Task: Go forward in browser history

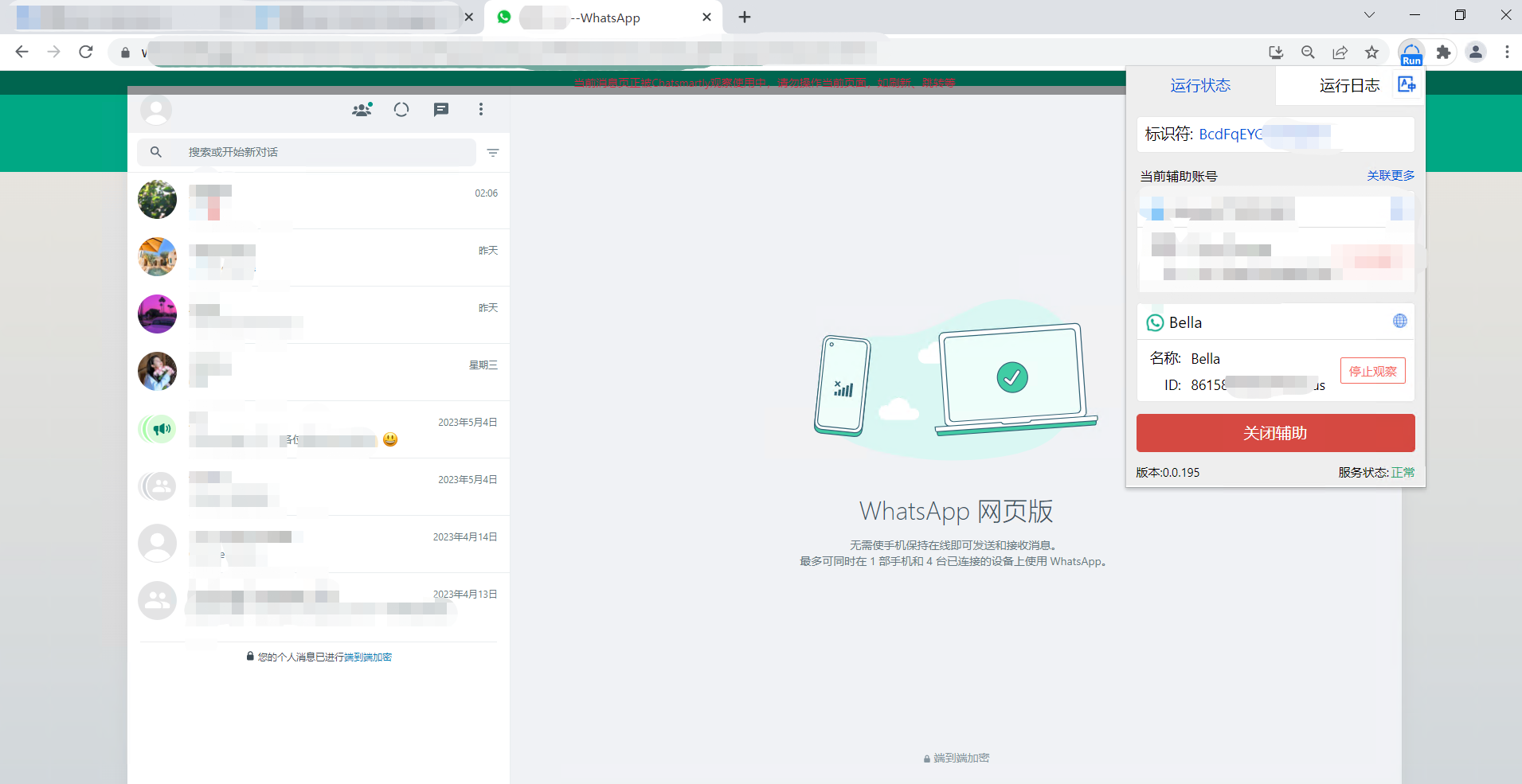Action: [53, 52]
